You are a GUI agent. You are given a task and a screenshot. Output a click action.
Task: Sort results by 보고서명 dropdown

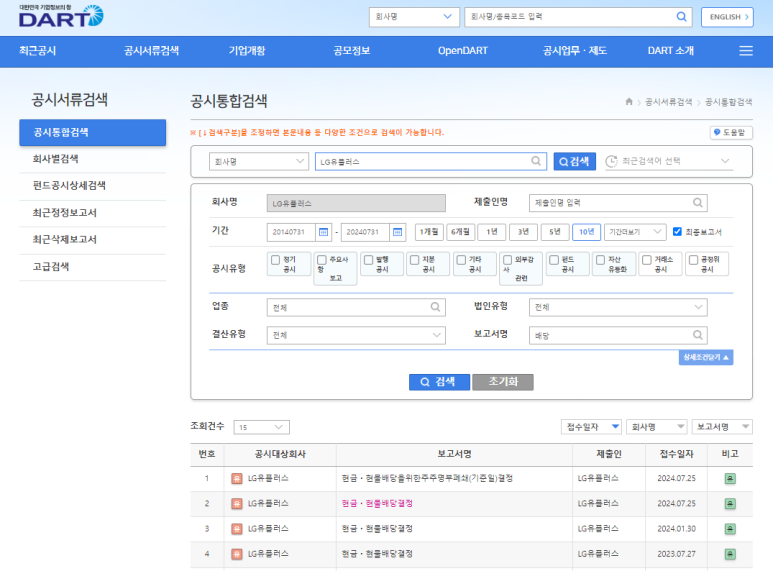[x=722, y=427]
